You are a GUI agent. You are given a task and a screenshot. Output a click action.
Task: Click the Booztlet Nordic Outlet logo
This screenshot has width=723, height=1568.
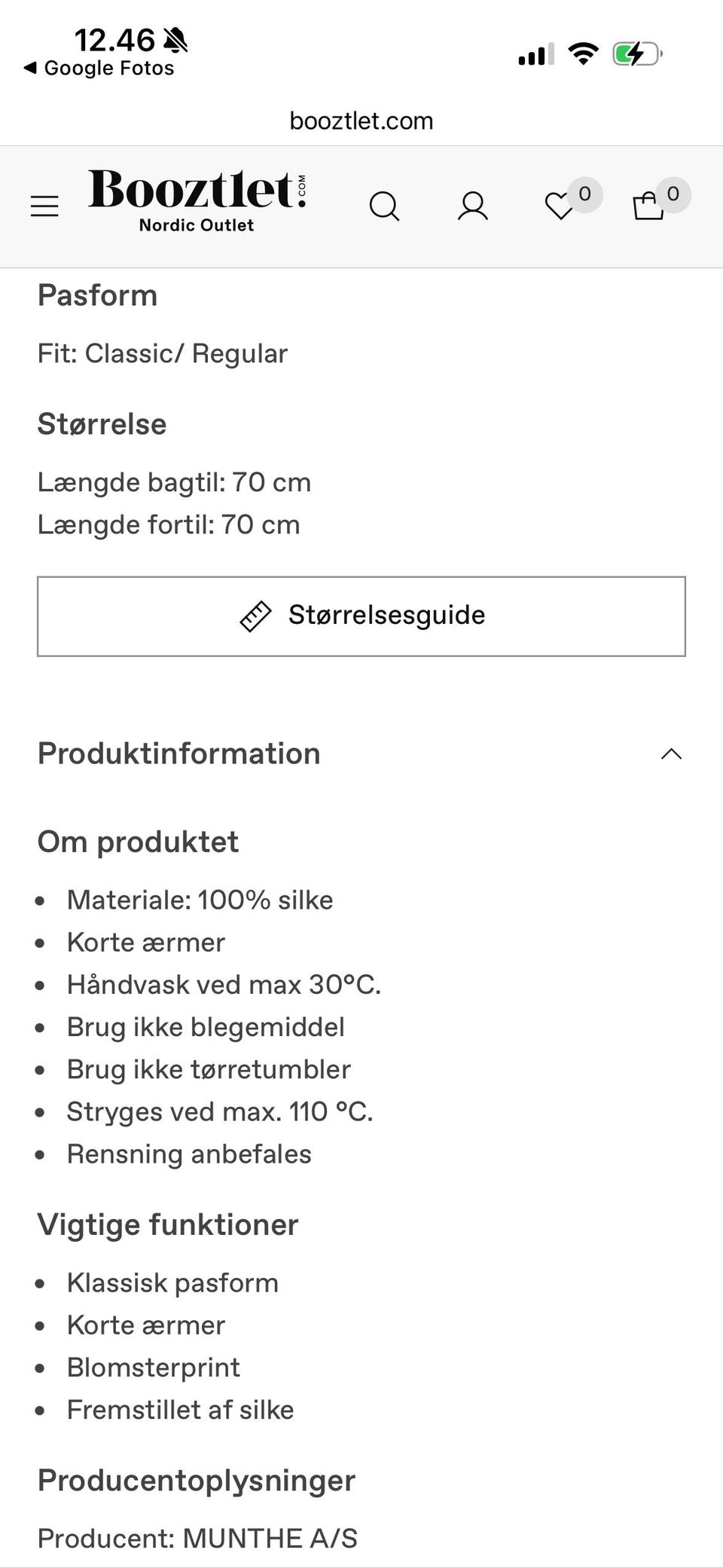(197, 199)
